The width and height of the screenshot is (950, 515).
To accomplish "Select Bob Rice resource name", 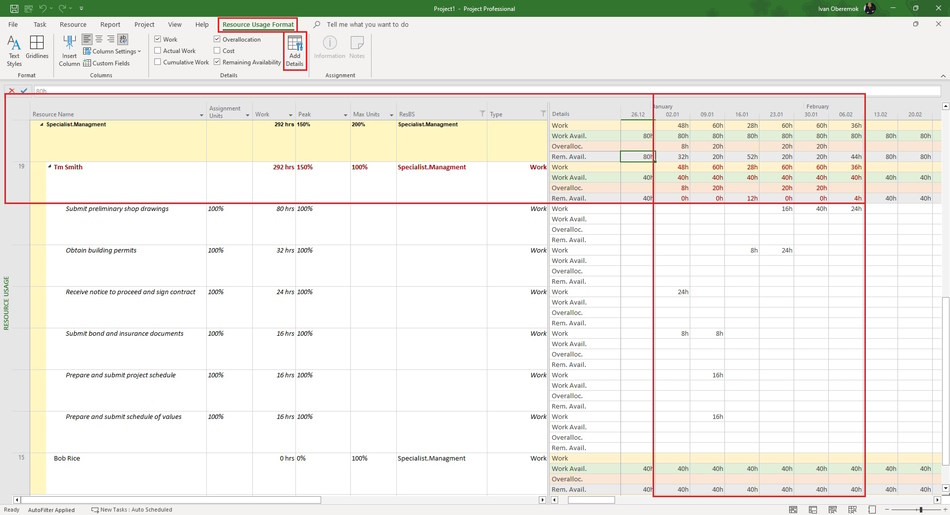I will (x=67, y=459).
